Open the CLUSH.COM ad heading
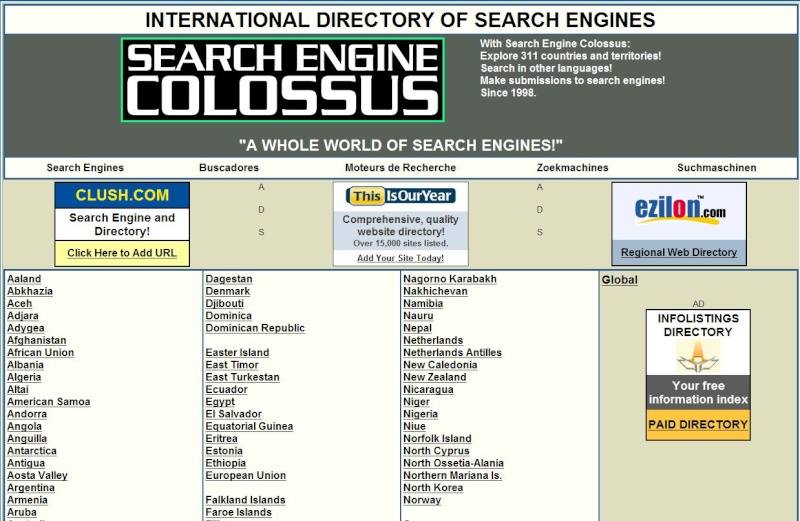 click(122, 195)
